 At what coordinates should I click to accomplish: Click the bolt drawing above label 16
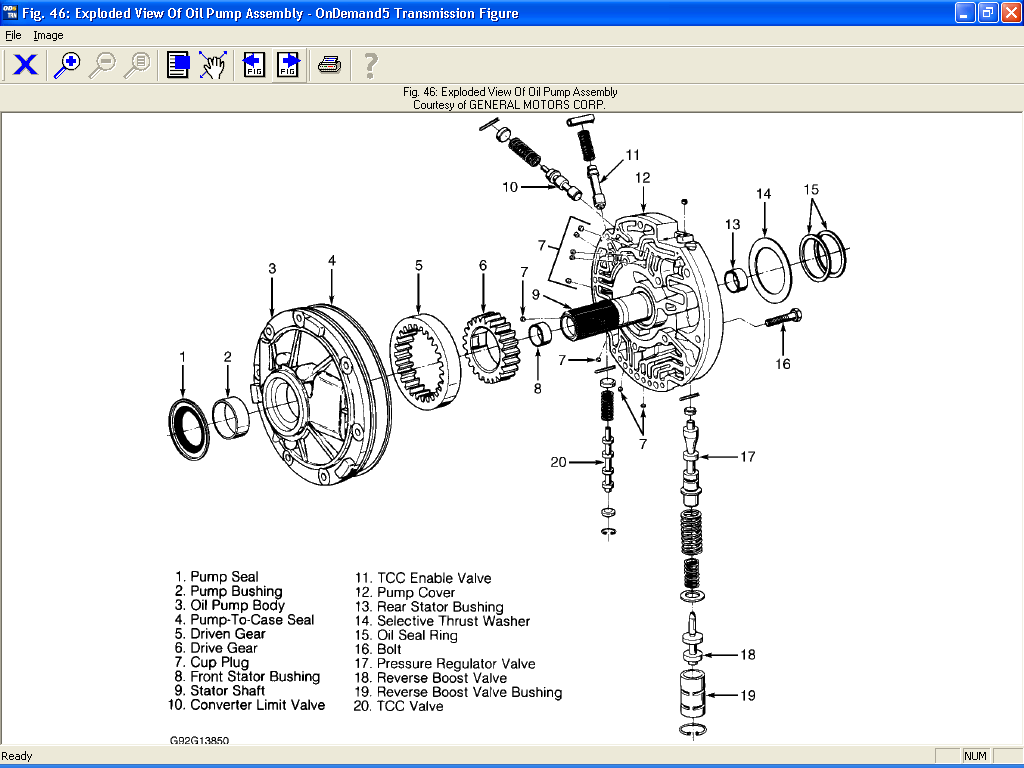[x=783, y=319]
